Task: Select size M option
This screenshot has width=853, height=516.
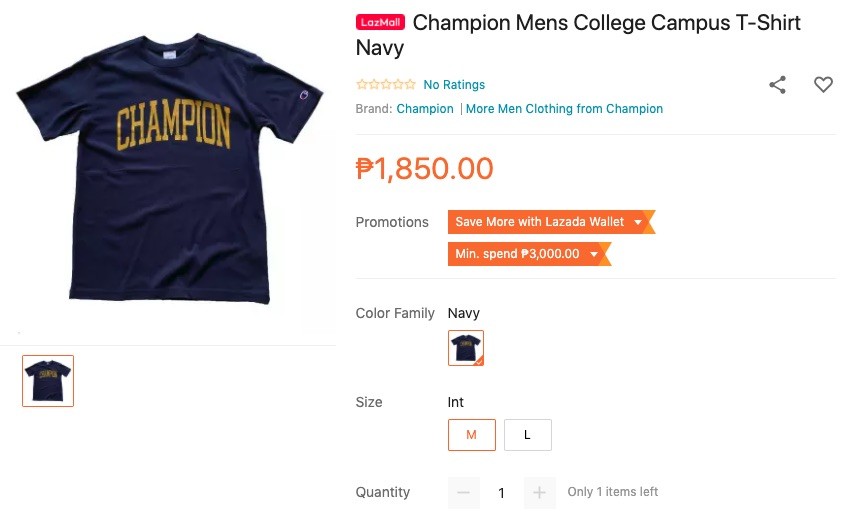Action: [472, 434]
